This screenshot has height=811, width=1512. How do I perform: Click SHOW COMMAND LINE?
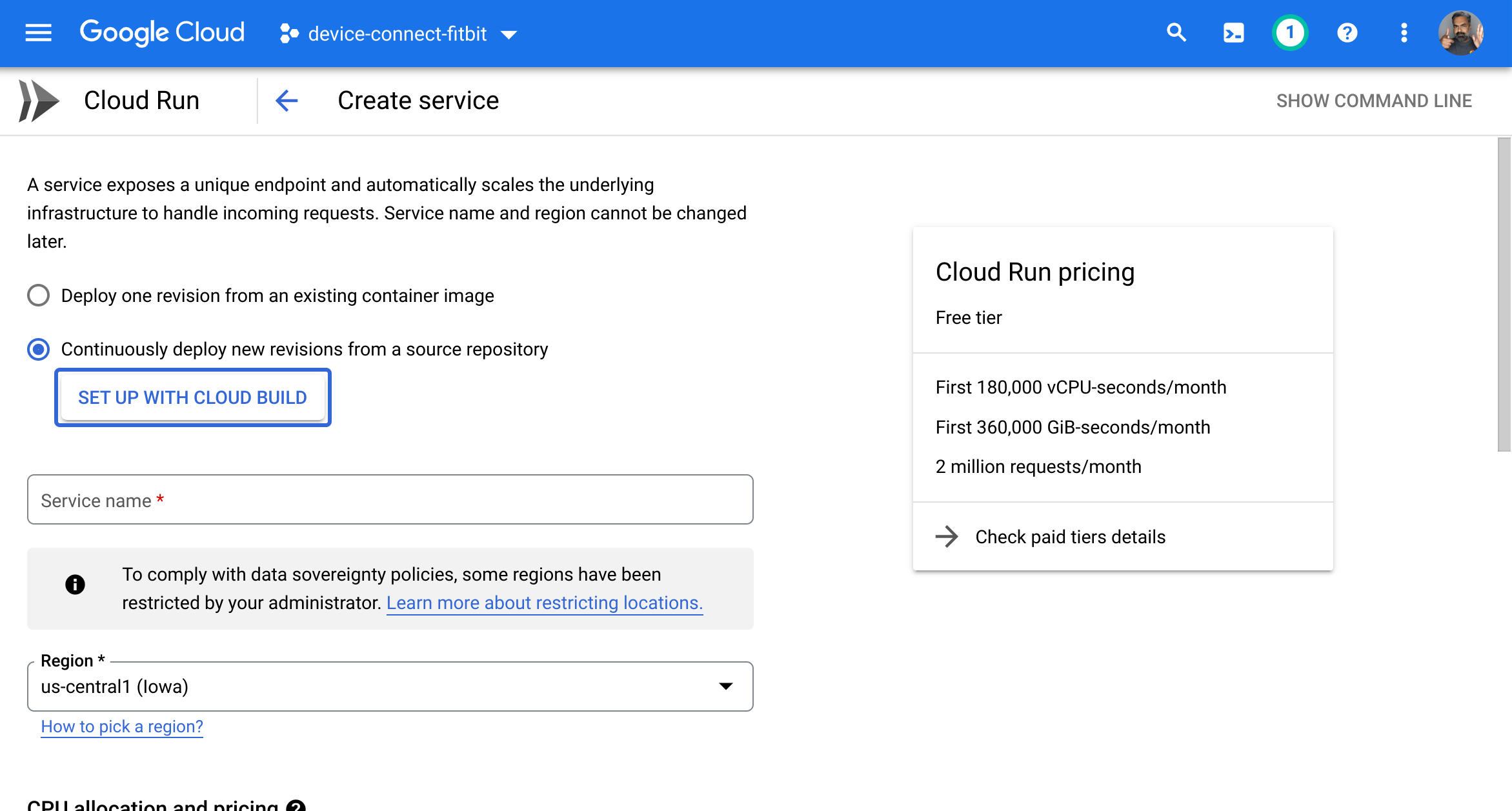click(x=1374, y=101)
